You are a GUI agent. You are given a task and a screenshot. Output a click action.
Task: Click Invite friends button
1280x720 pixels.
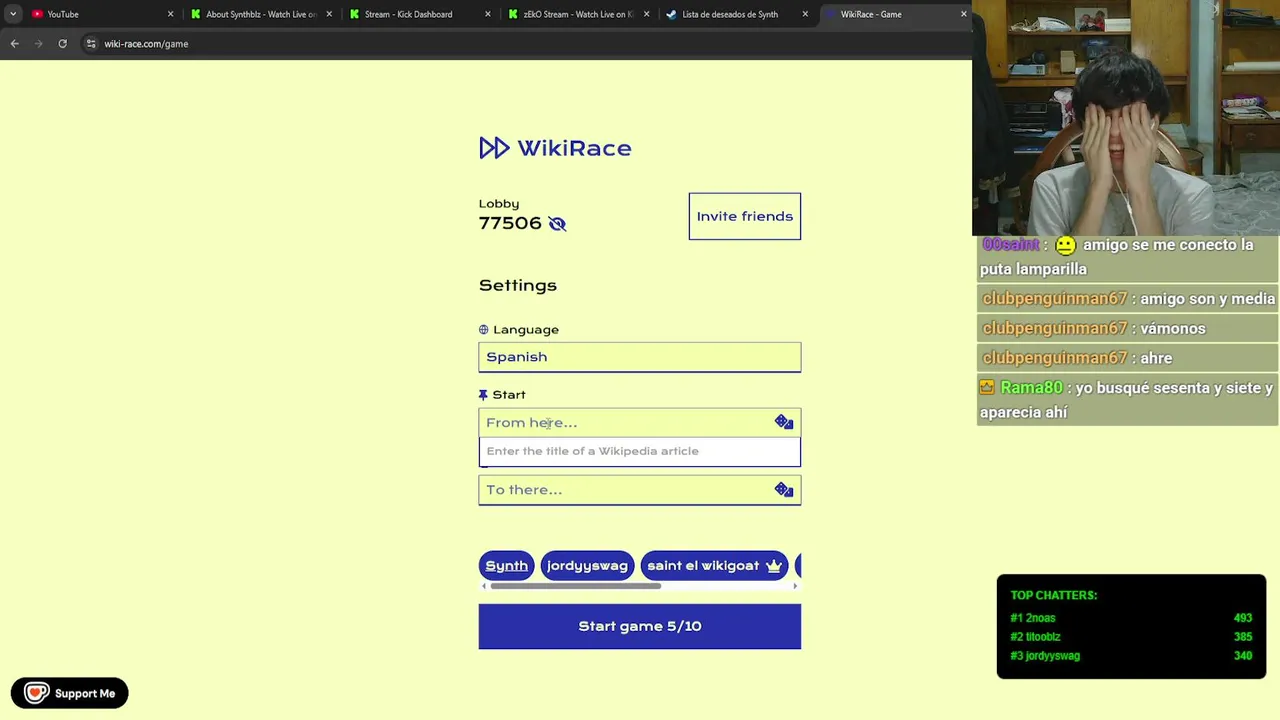[x=745, y=216]
